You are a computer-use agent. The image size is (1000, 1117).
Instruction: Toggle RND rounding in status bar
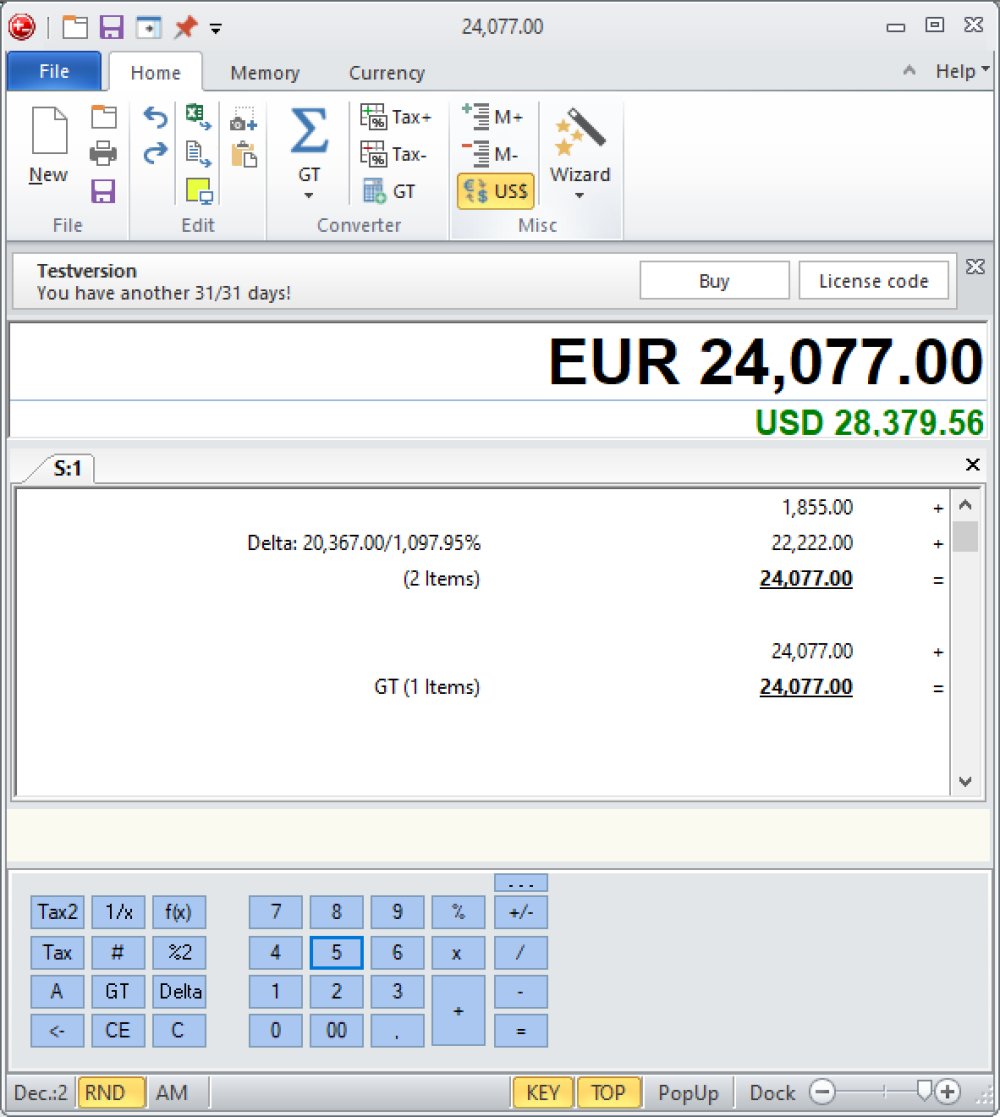[111, 1092]
